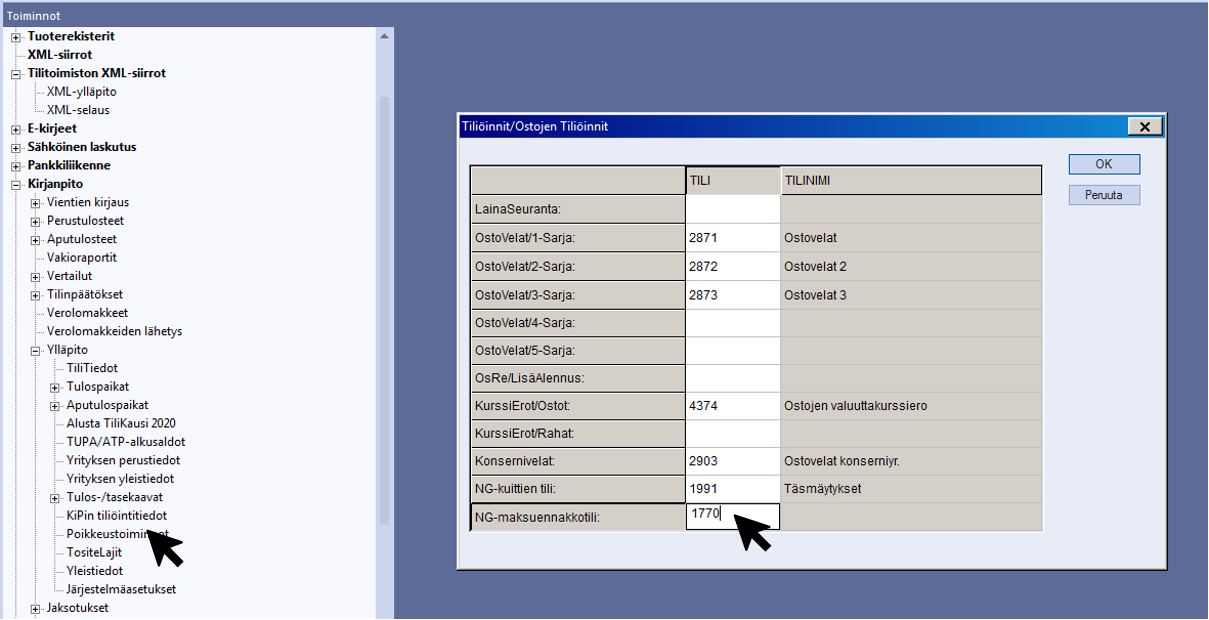1209x620 pixels.
Task: Click the scroll up arrow in tree panel
Action: pos(385,35)
